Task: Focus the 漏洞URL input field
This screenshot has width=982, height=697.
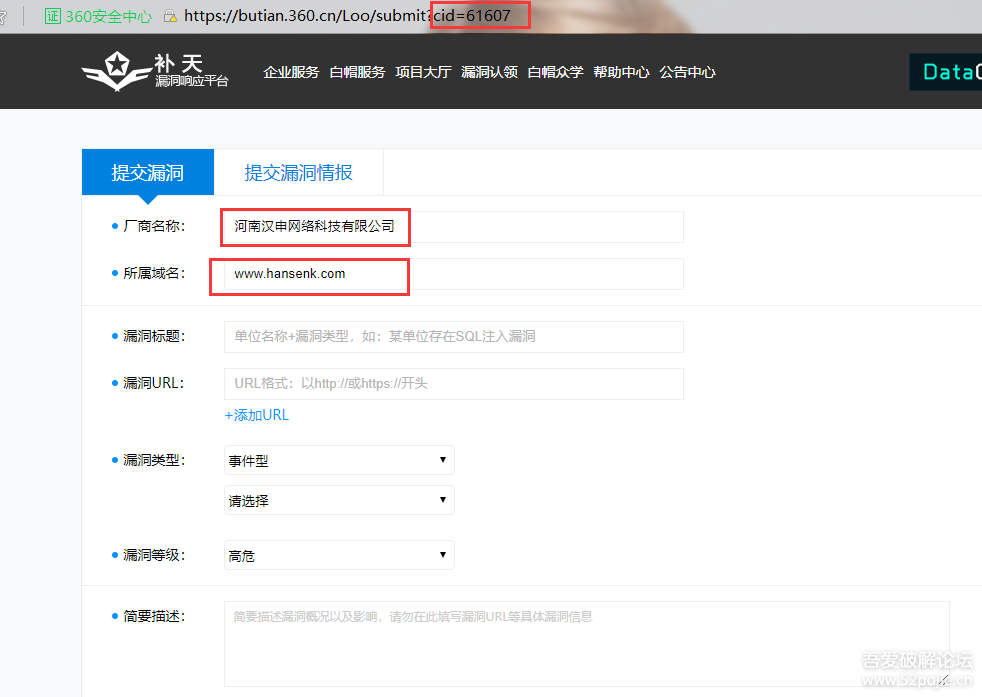Action: click(x=453, y=384)
